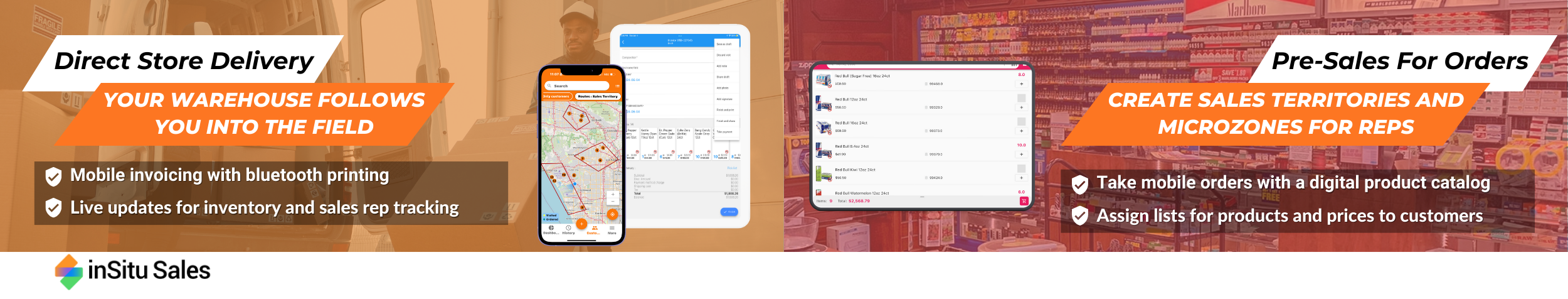Open More in phone bottom navigation
The height and width of the screenshot is (299, 1568).
[612, 230]
